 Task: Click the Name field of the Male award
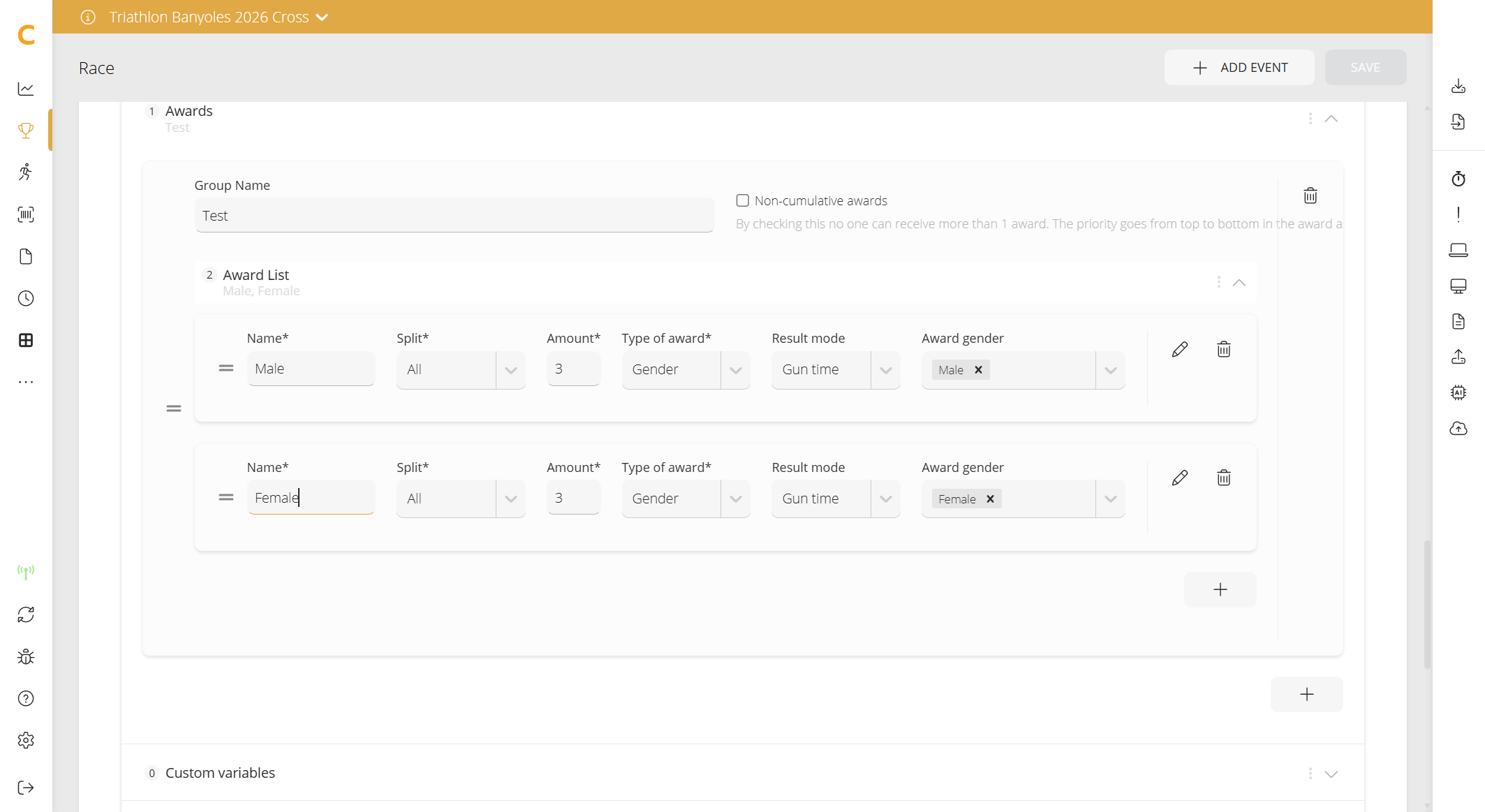pyautogui.click(x=311, y=369)
